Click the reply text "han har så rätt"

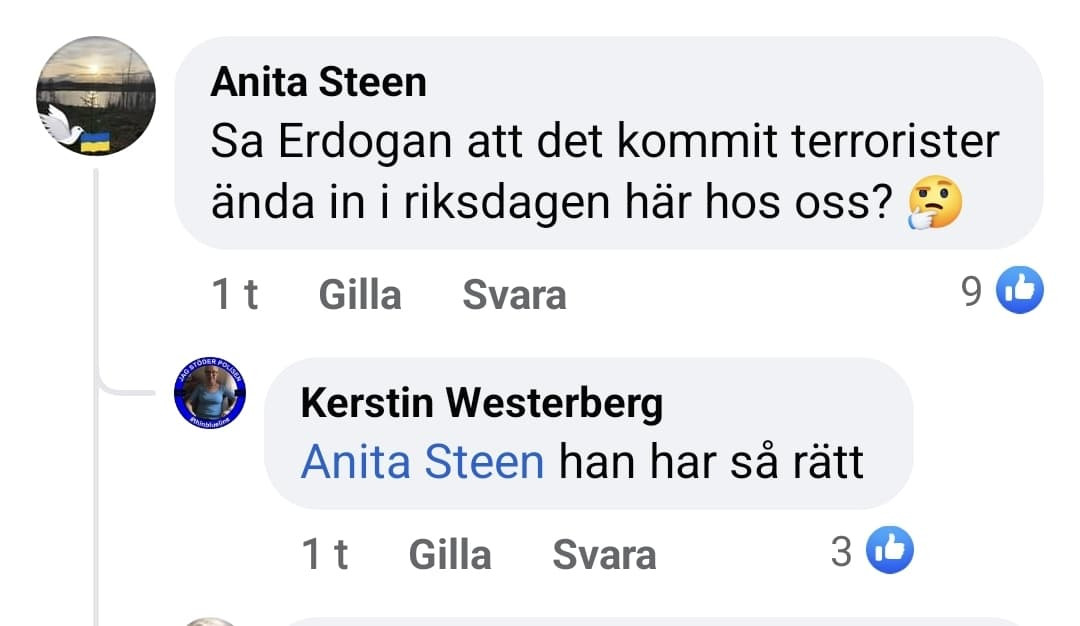point(710,462)
